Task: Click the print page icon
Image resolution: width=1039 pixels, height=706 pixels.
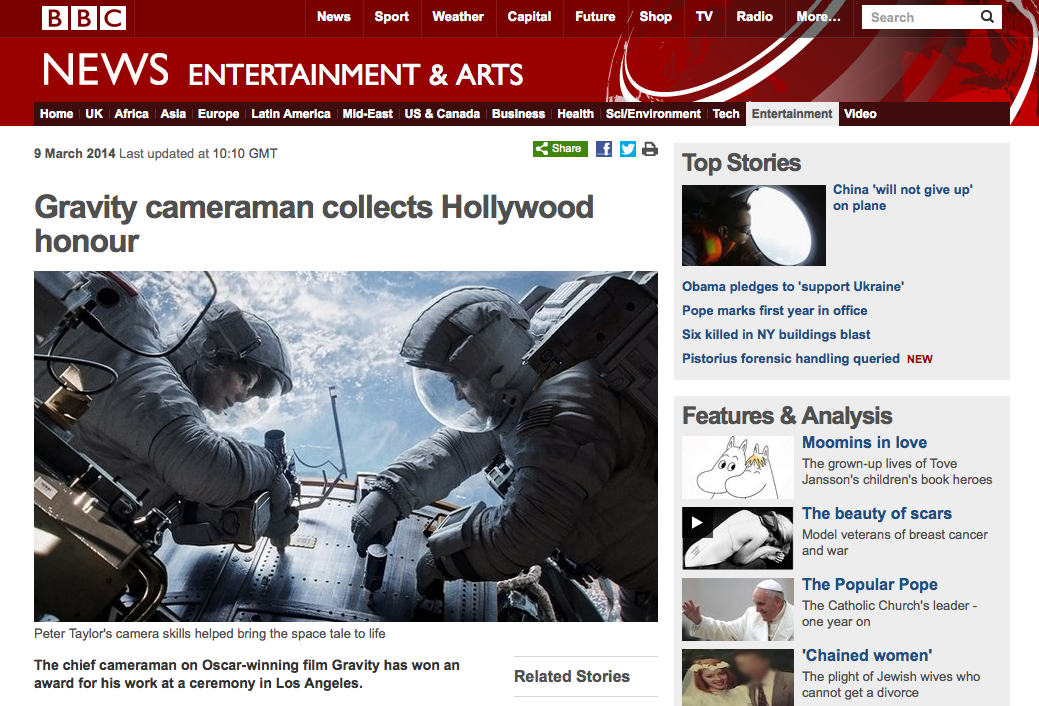Action: (x=650, y=149)
